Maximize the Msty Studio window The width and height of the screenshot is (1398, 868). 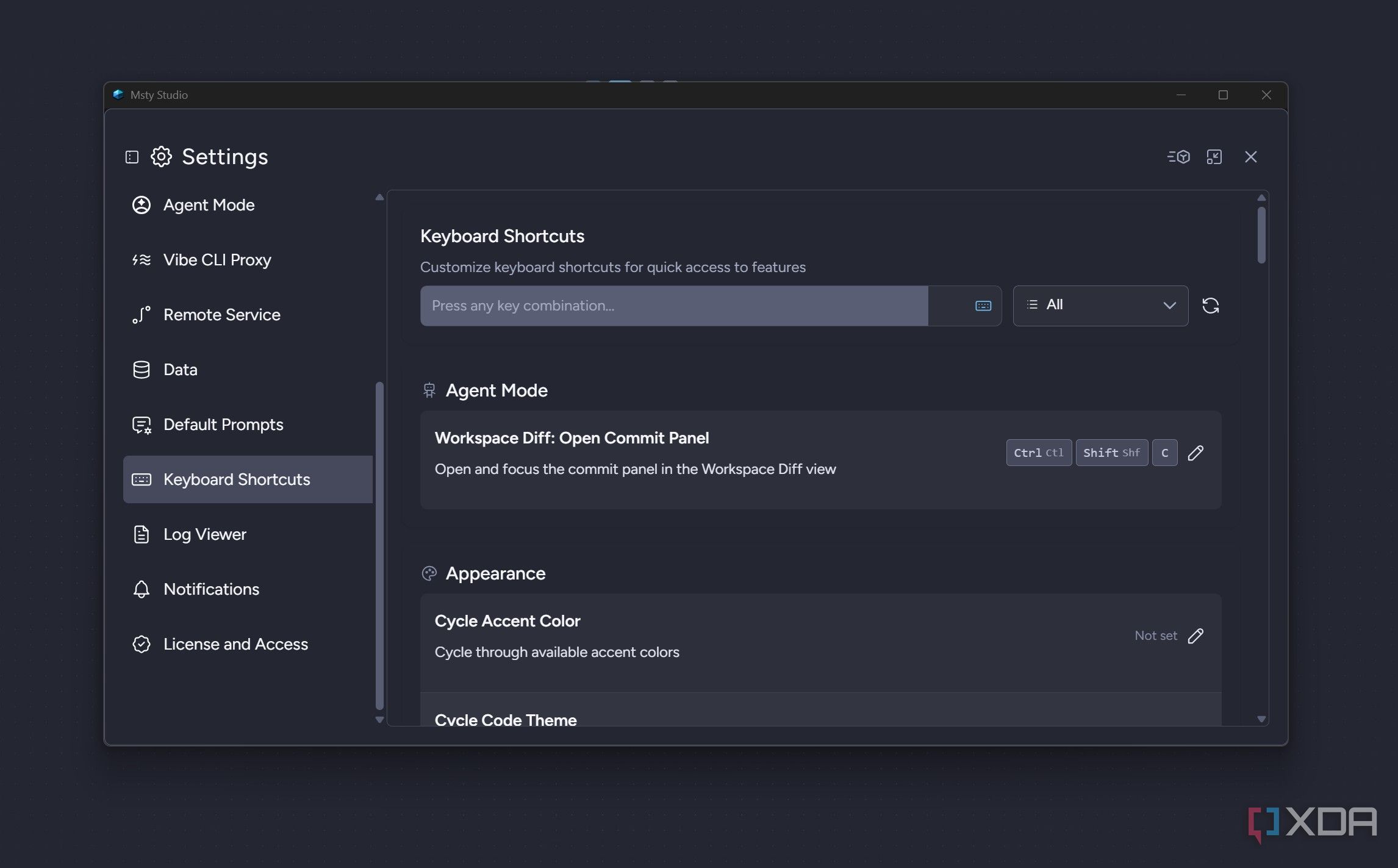1223,95
